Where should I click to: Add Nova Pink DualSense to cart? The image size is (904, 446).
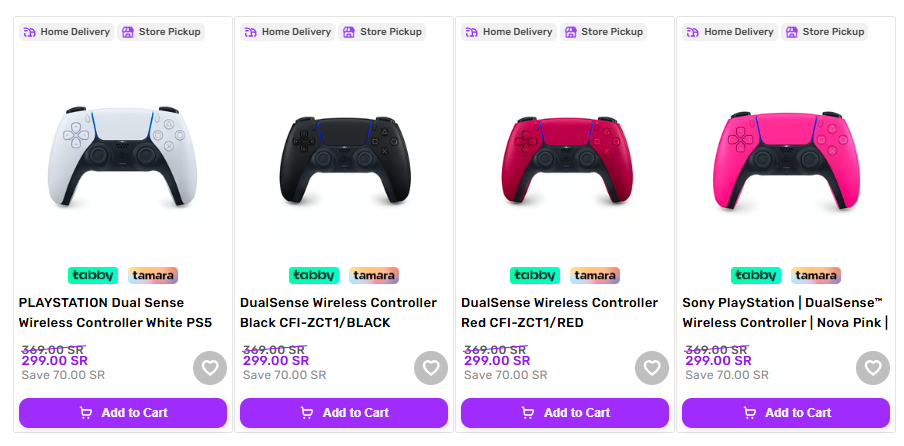click(786, 413)
